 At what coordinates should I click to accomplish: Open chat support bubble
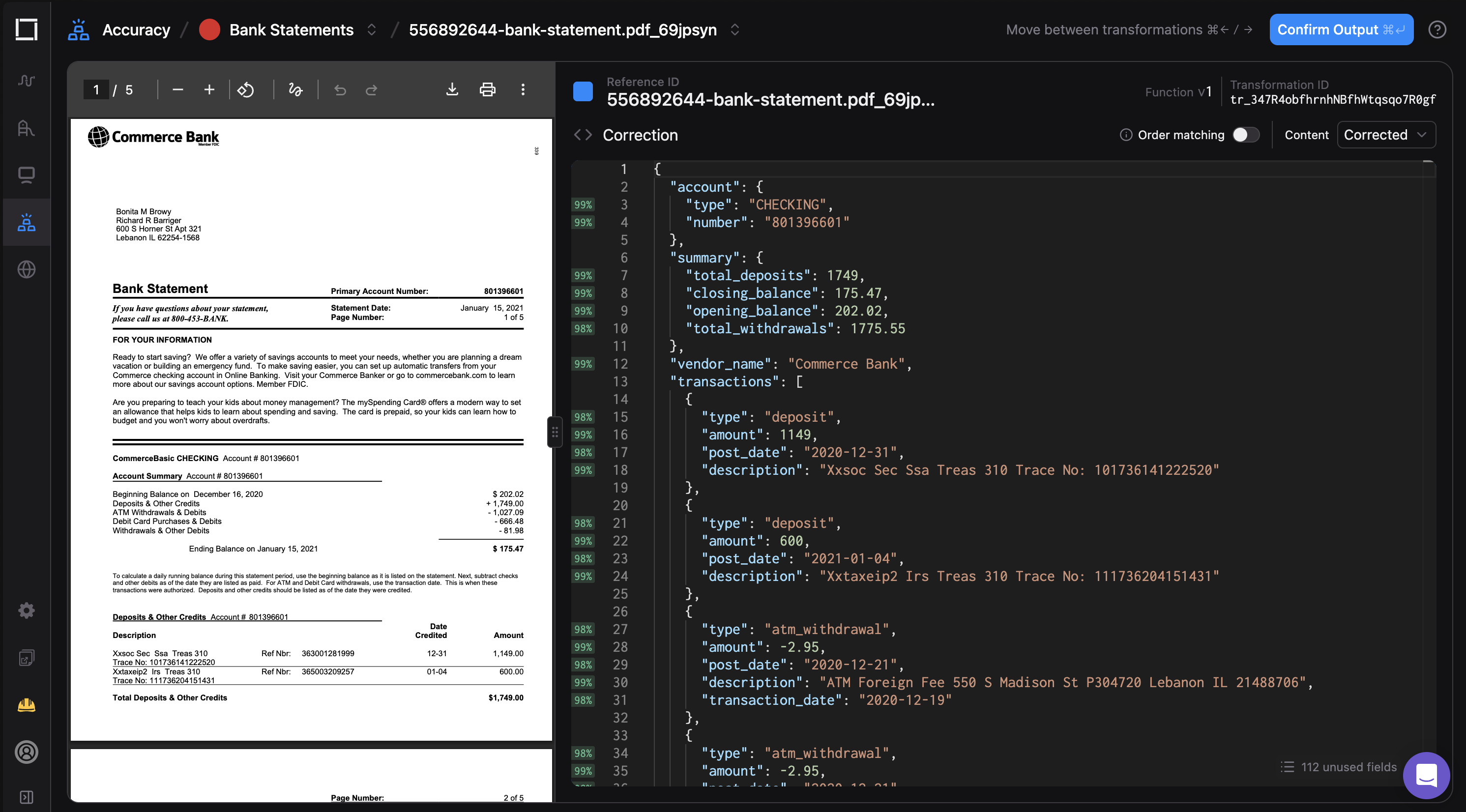click(1426, 775)
